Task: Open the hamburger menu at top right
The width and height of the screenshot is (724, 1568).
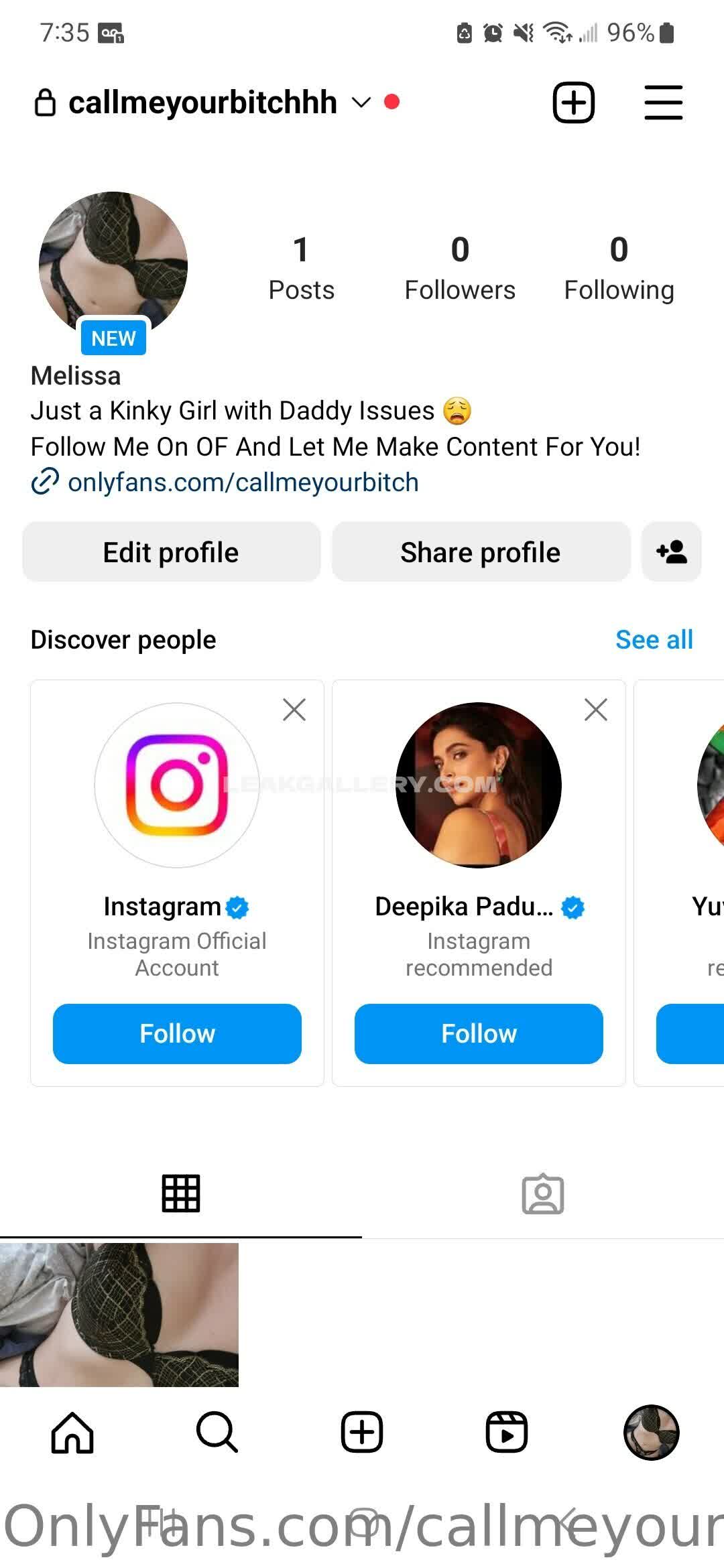Action: click(x=663, y=103)
